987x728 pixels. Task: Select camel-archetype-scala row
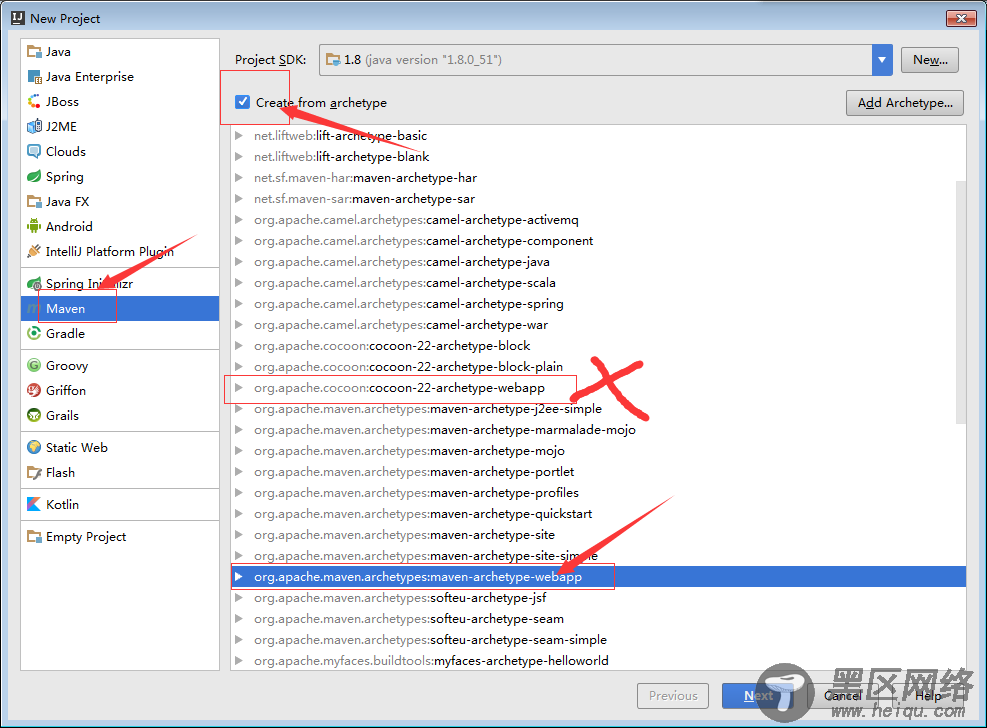[598, 283]
